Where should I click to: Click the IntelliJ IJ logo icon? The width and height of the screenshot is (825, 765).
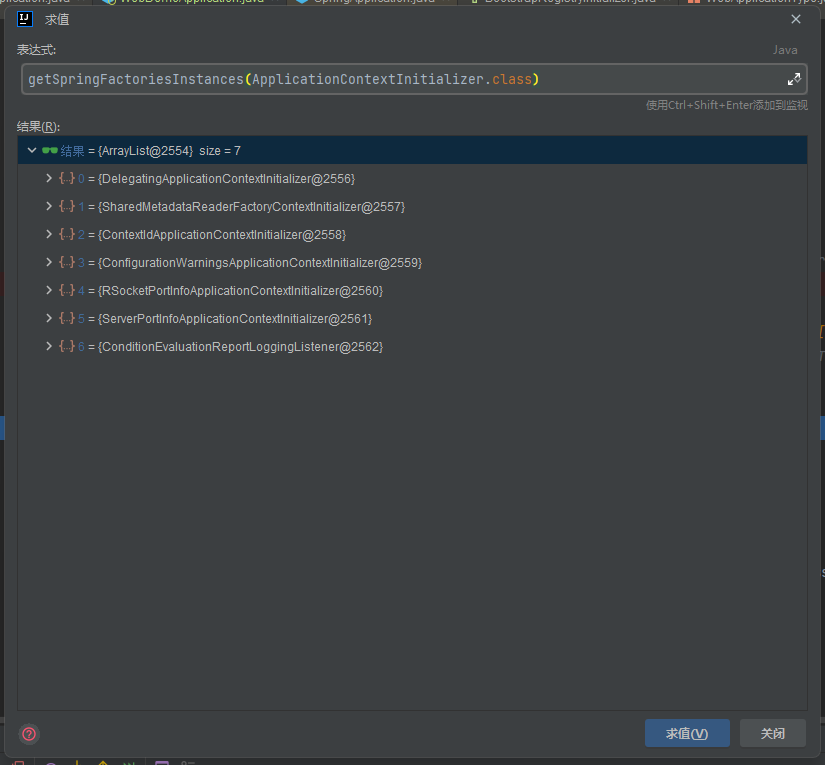click(25, 19)
